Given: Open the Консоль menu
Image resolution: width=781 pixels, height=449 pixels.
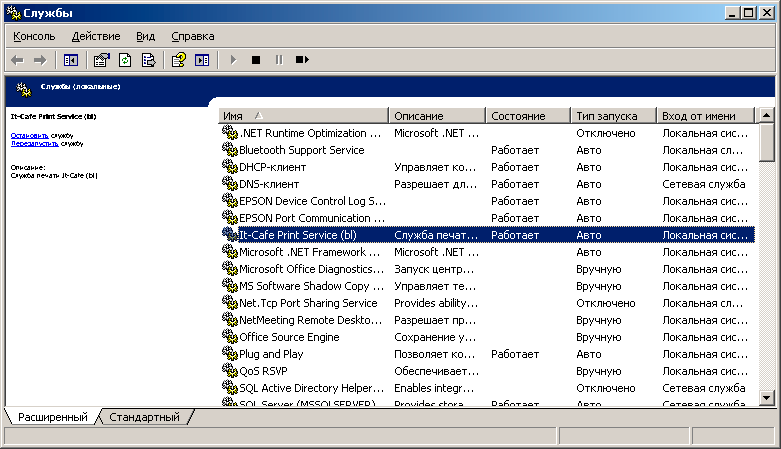Looking at the screenshot, I should 34,36.
